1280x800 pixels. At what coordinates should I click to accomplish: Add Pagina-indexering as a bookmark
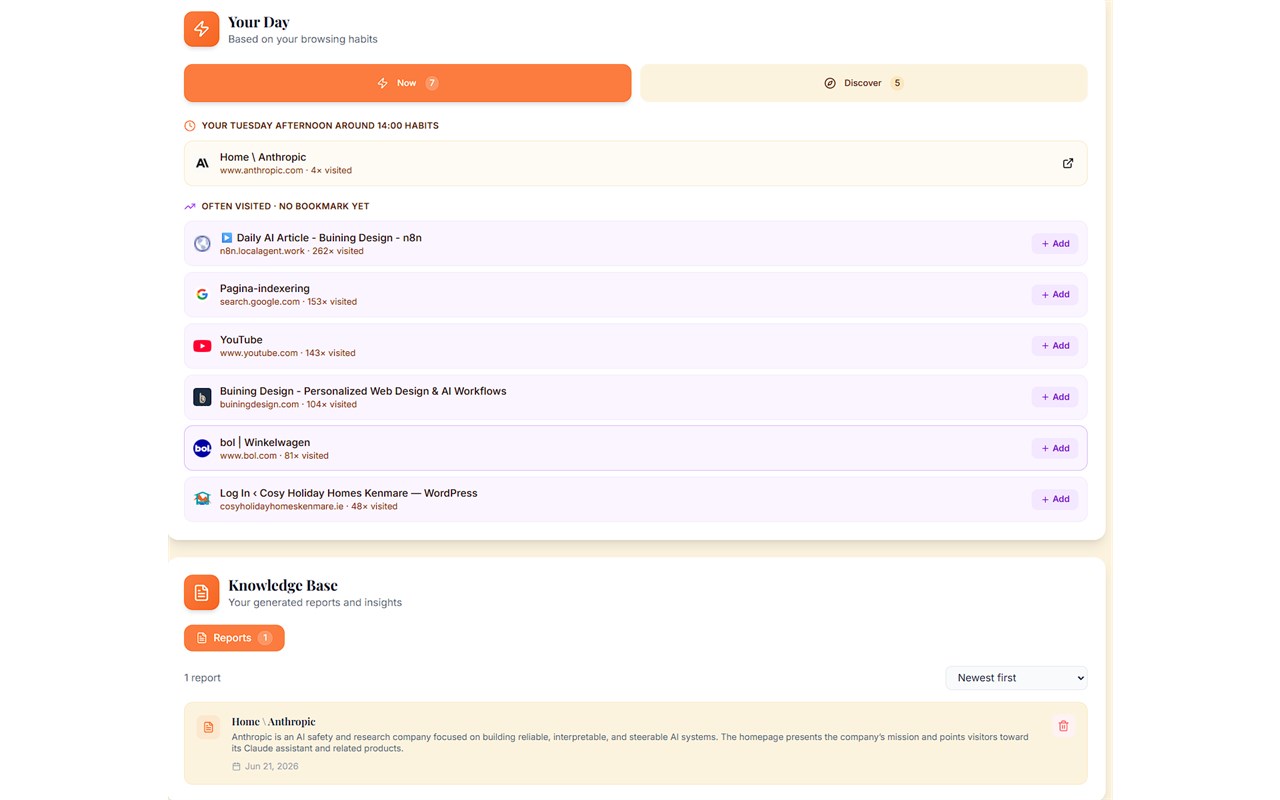click(1055, 295)
